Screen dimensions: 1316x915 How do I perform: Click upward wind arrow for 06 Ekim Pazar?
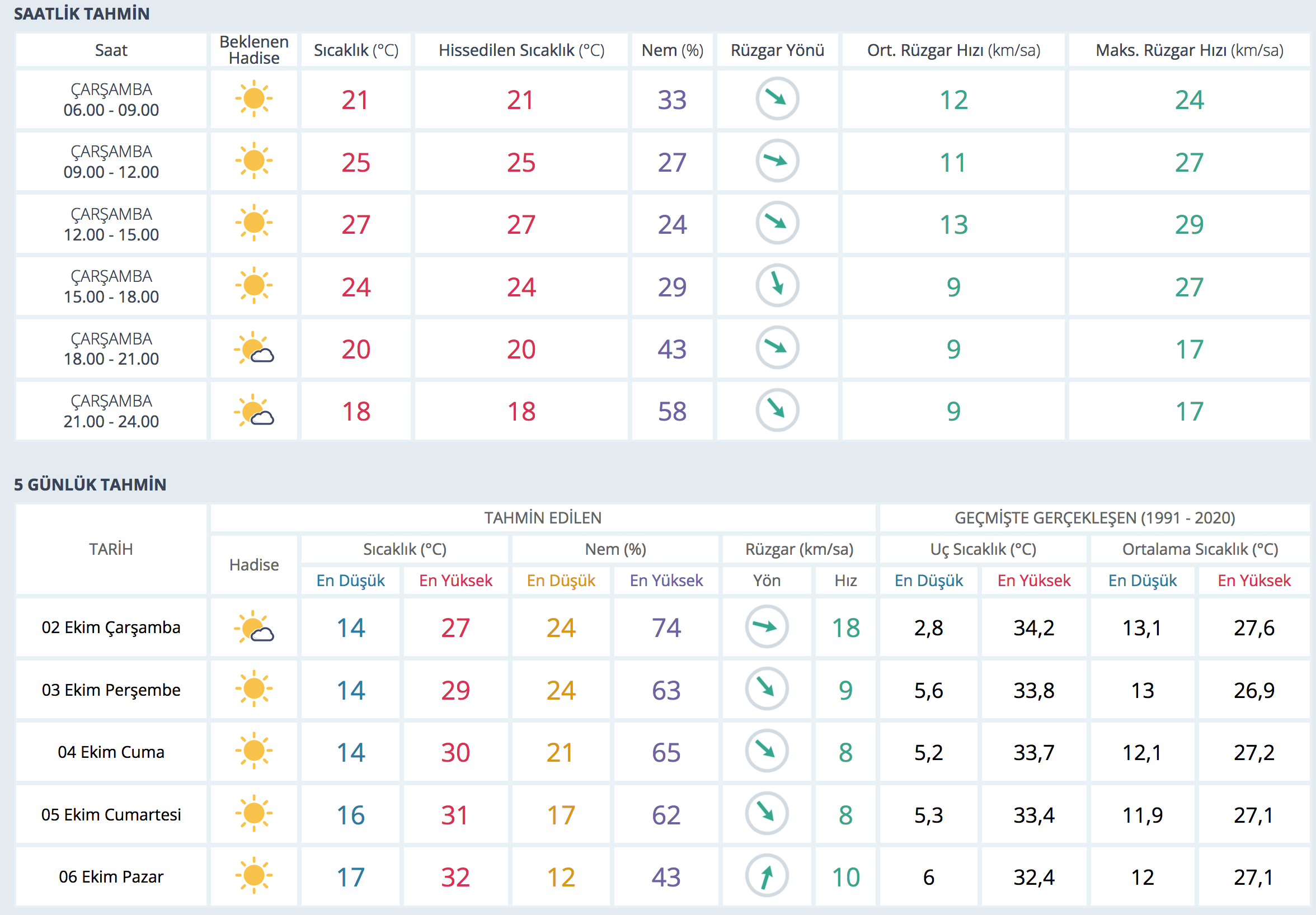[x=767, y=876]
